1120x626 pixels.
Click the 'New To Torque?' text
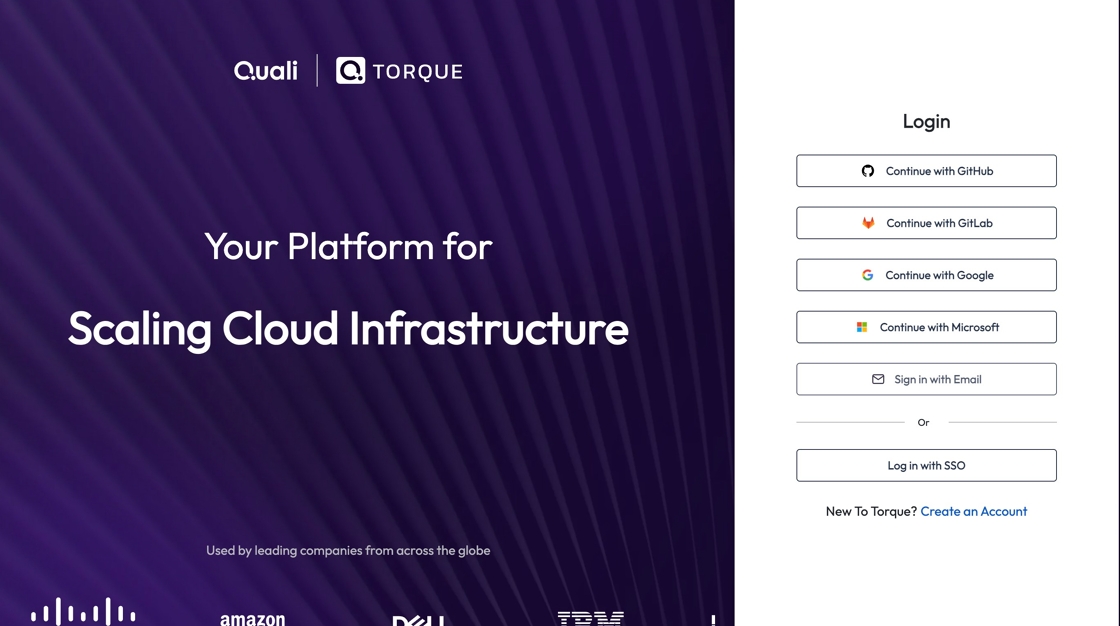pyautogui.click(x=871, y=512)
